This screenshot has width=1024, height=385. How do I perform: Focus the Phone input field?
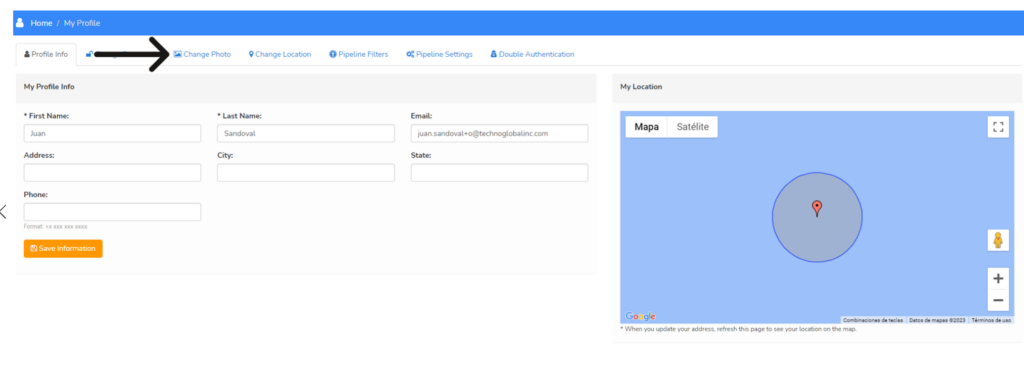112,212
